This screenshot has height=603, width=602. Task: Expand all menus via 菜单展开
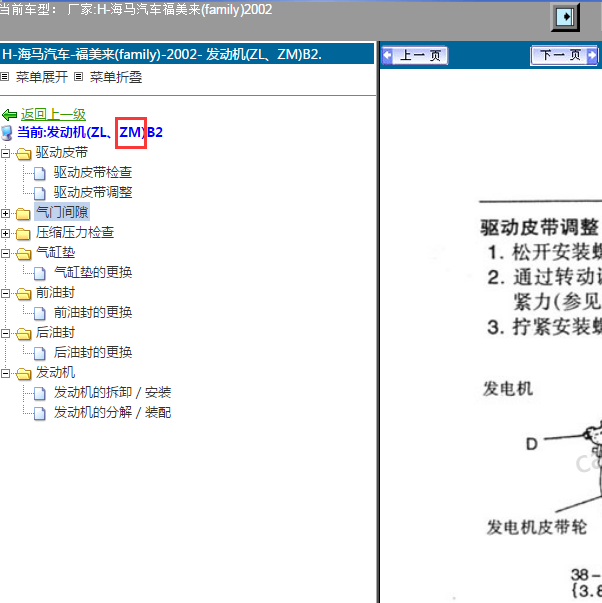[x=42, y=77]
